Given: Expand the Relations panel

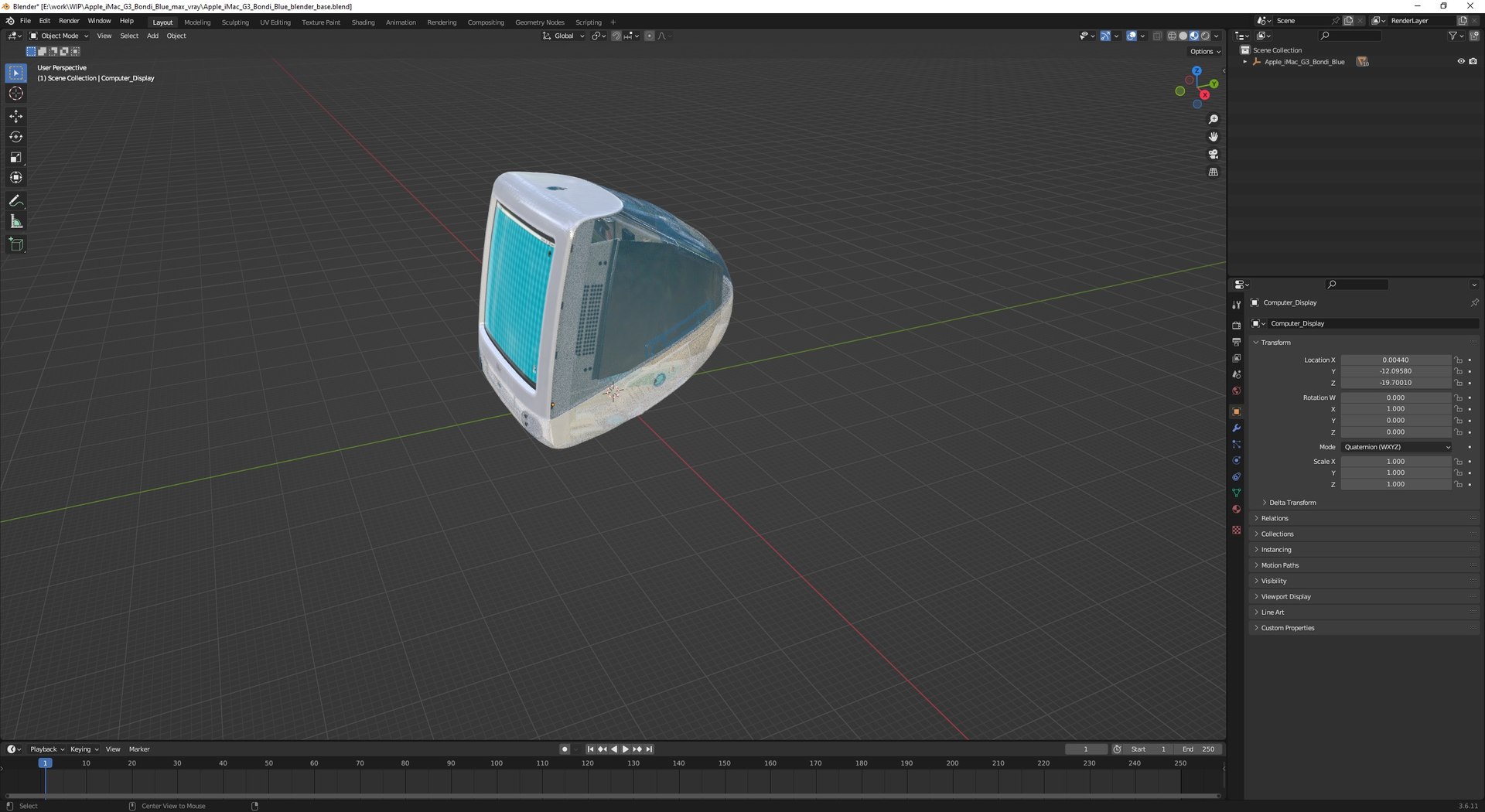Looking at the screenshot, I should 1275,518.
